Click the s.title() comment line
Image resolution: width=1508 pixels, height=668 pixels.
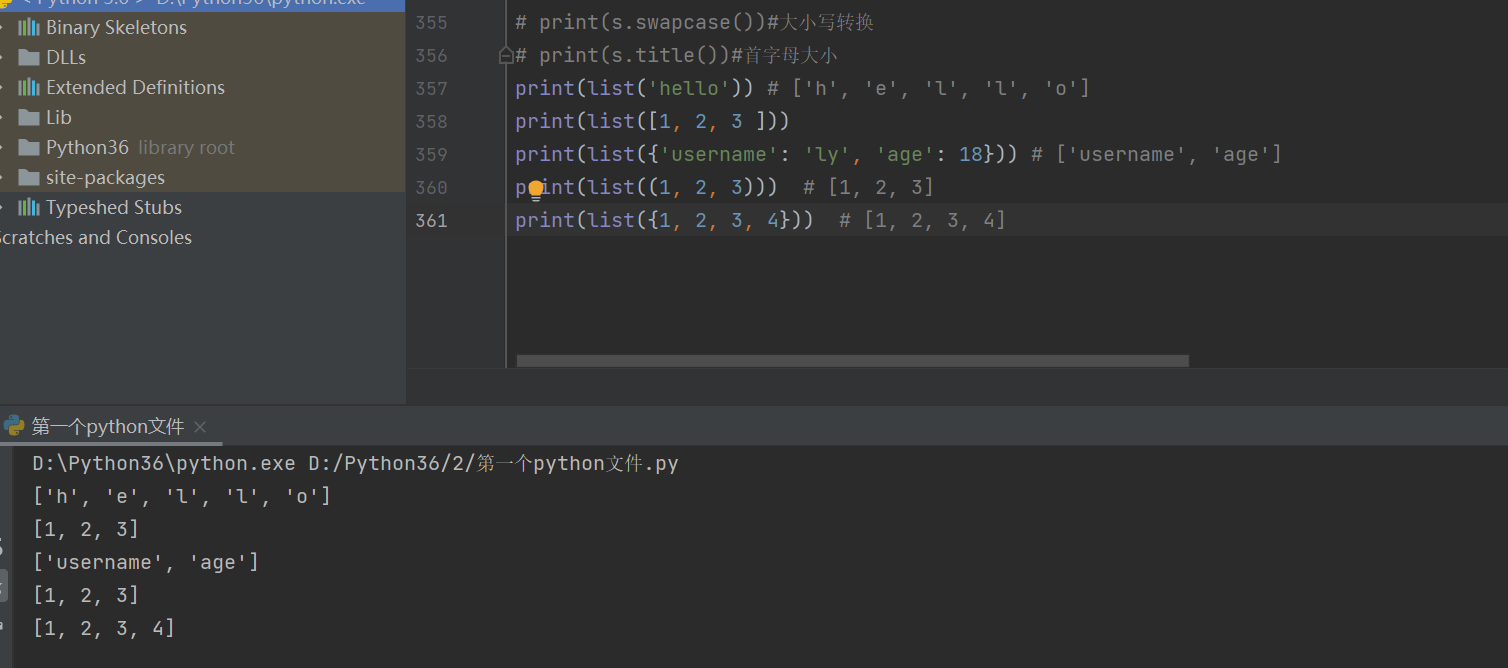point(676,55)
